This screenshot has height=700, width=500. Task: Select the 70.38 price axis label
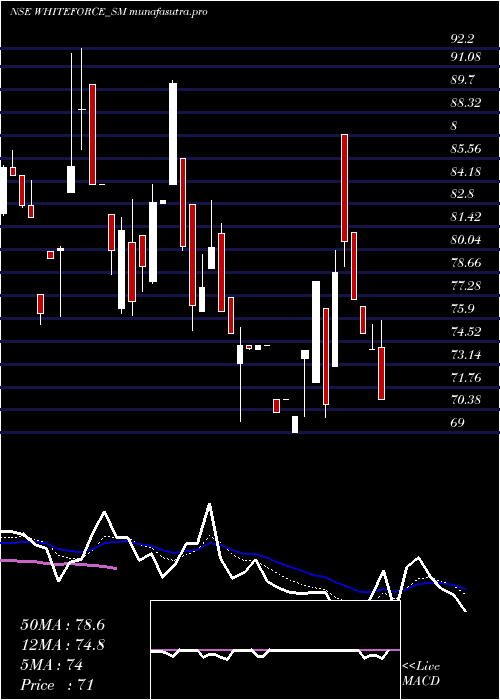tap(466, 400)
